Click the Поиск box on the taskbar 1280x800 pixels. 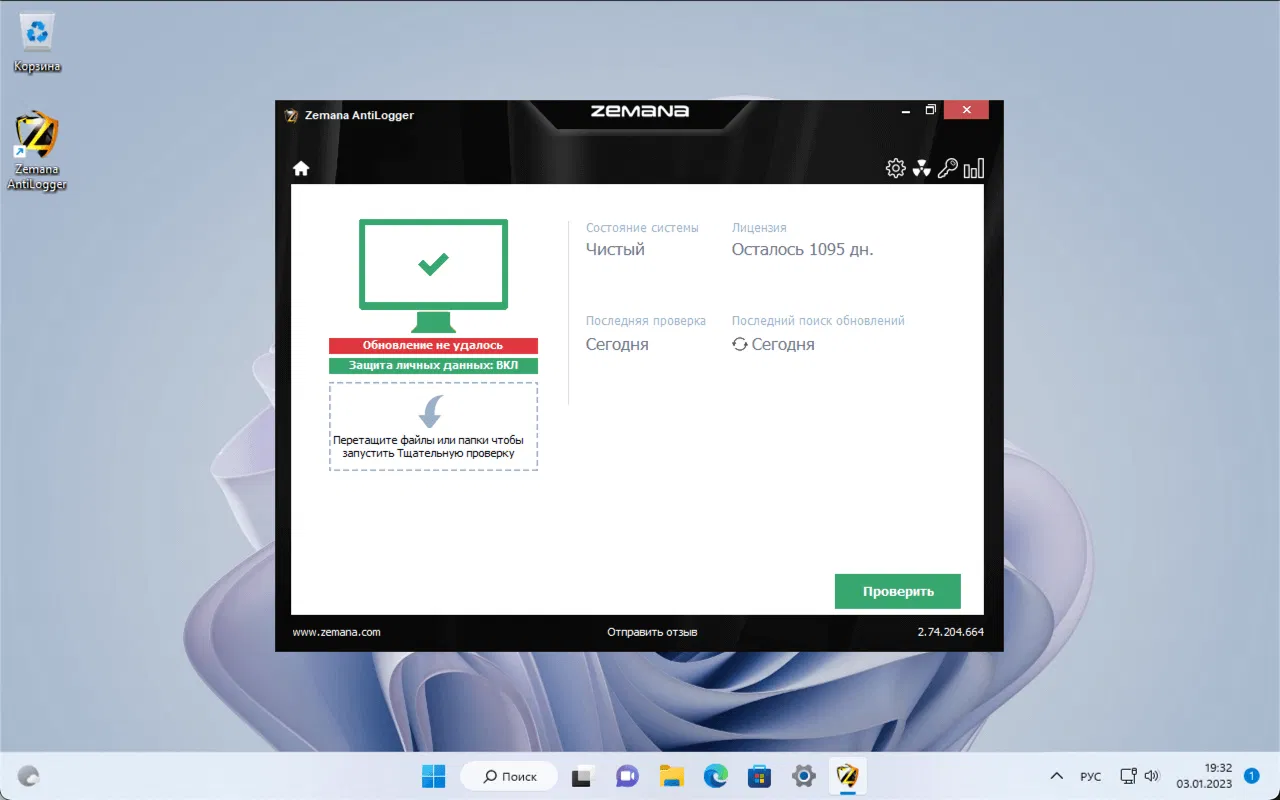click(x=507, y=776)
